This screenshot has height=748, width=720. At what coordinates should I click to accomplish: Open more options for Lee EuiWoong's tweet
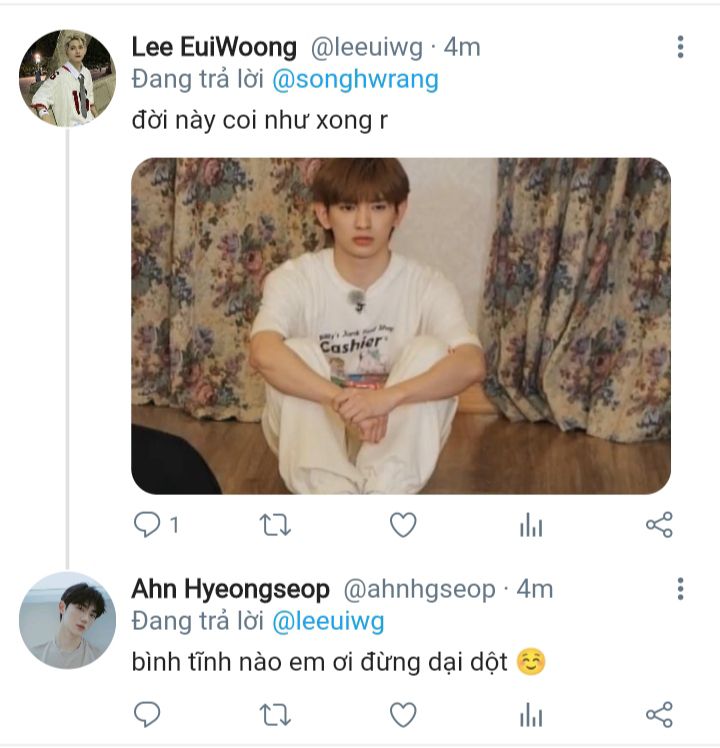tap(680, 47)
